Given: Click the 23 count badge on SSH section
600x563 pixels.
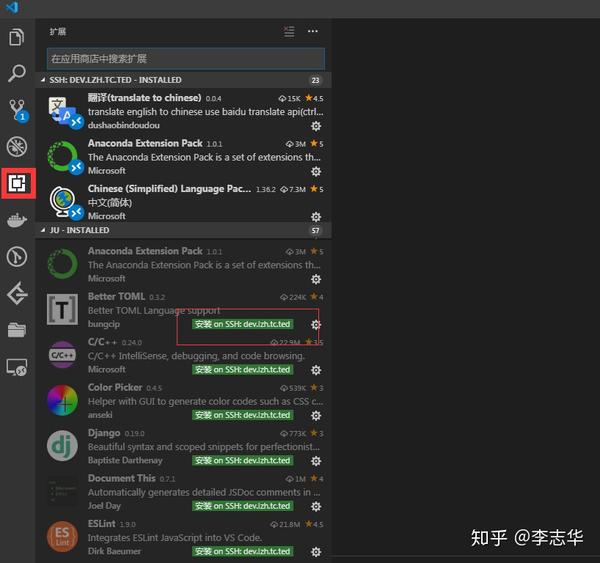Looking at the screenshot, I should 315,80.
